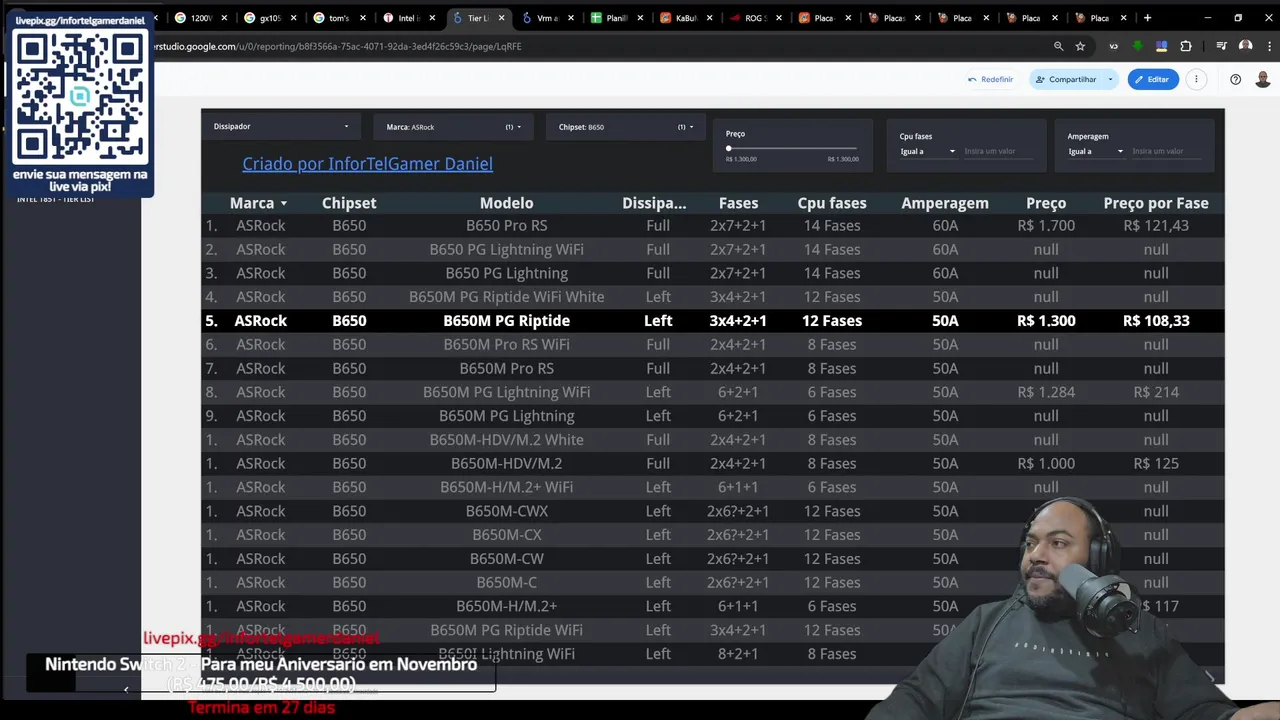Open the media control icon in browser toolbar
Image resolution: width=1280 pixels, height=720 pixels.
[x=1221, y=46]
